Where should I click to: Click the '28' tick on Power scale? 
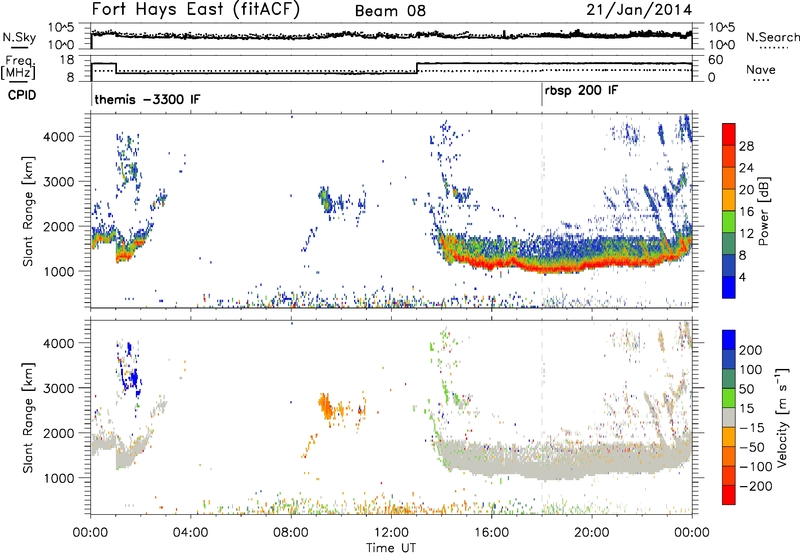[746, 146]
